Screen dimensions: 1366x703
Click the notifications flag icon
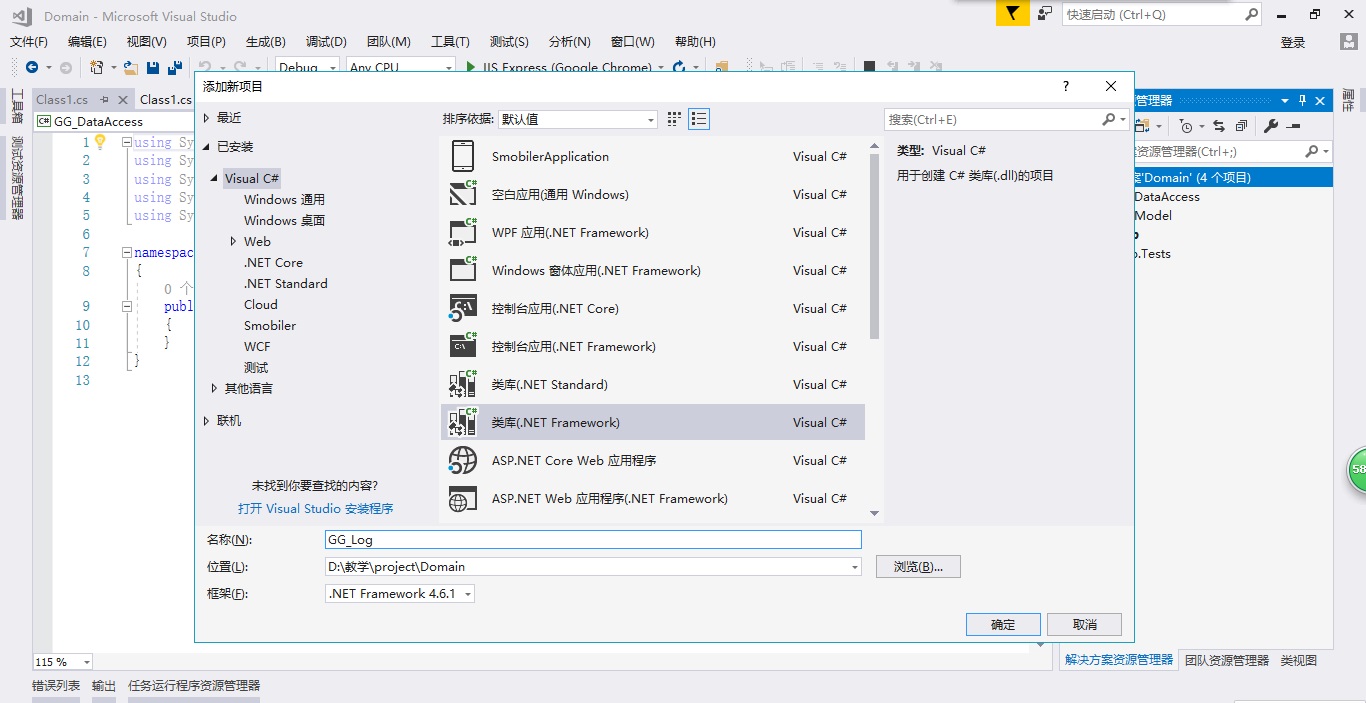(x=1012, y=14)
